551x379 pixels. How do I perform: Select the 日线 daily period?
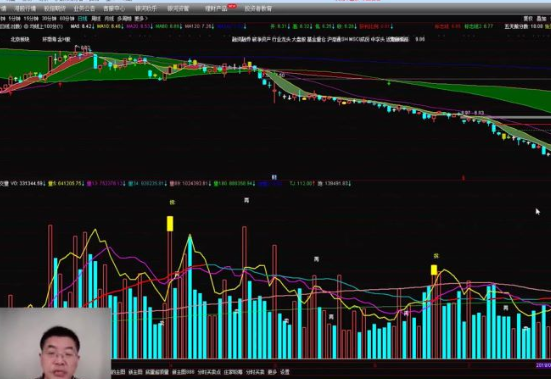pyautogui.click(x=82, y=19)
